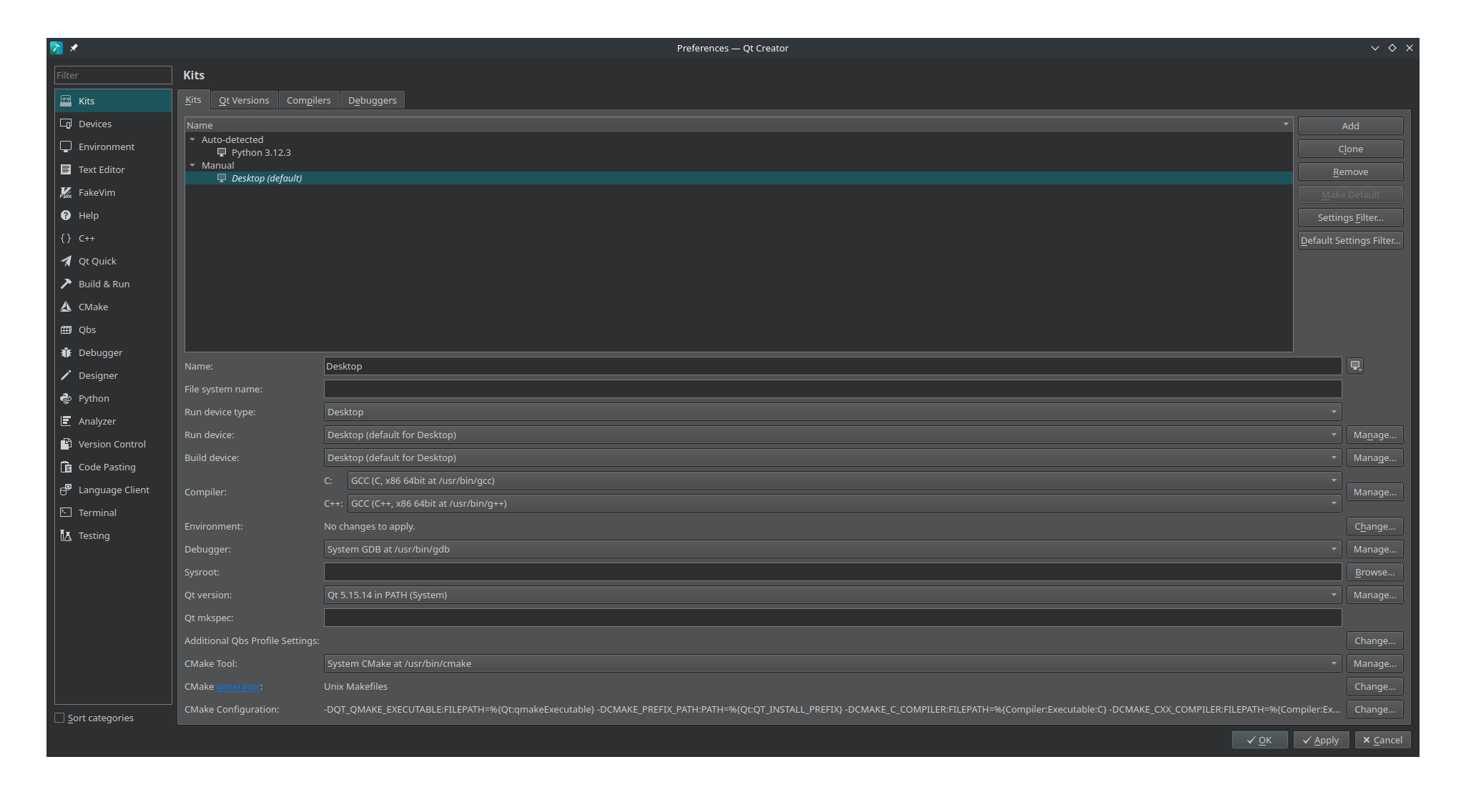
Task: Click the Qt mkspec input field
Action: 832,618
